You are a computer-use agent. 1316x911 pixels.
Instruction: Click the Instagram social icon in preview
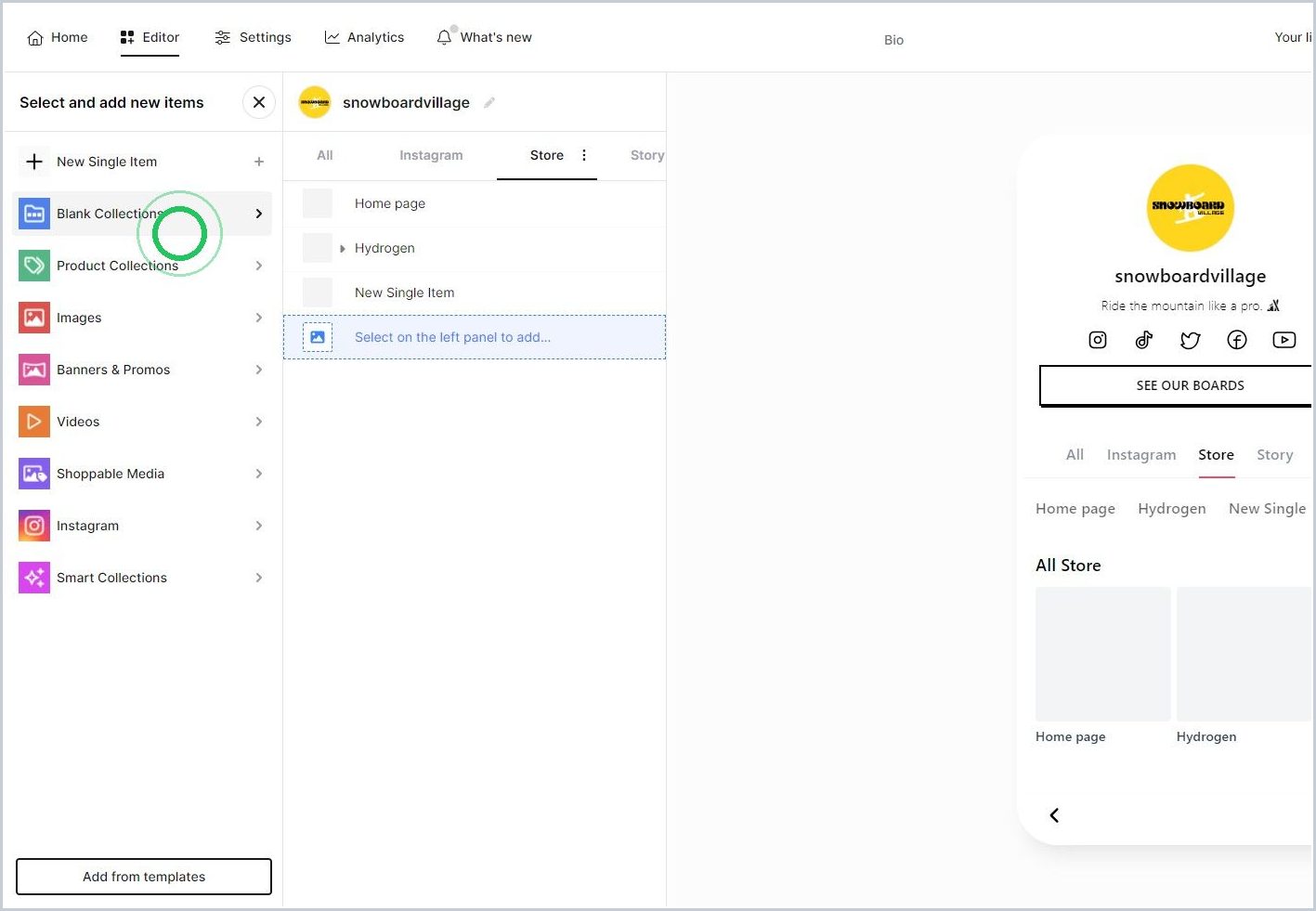[x=1098, y=340]
